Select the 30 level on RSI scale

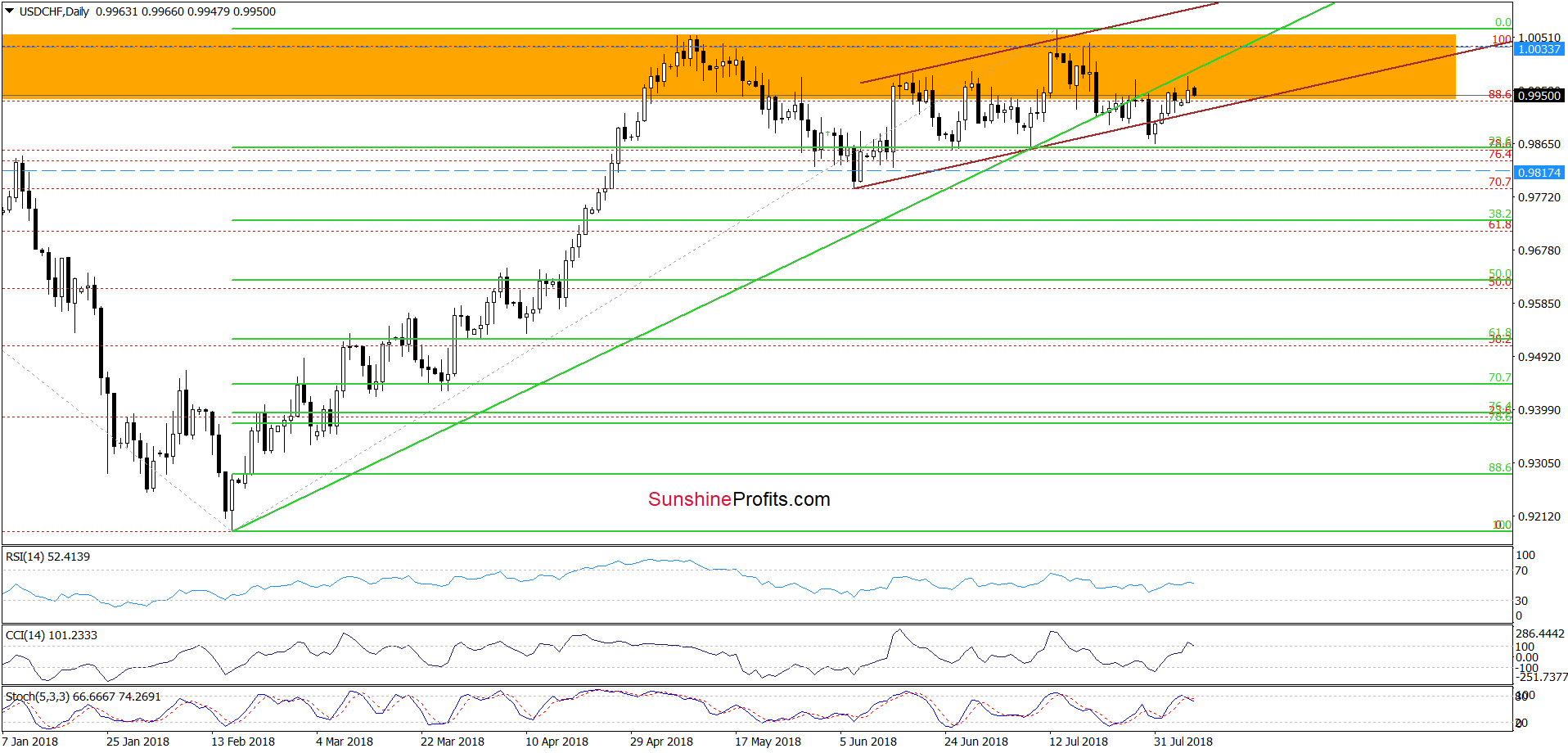(1522, 601)
